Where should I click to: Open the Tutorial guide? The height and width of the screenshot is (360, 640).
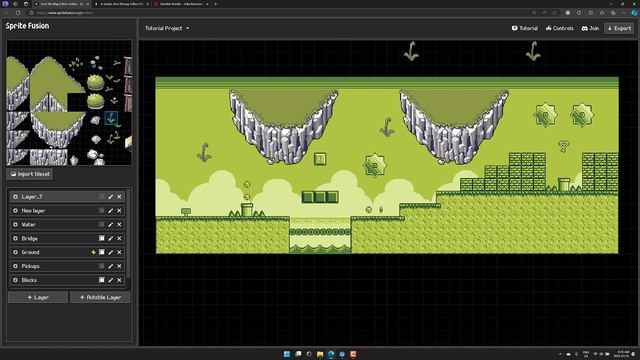[x=524, y=28]
